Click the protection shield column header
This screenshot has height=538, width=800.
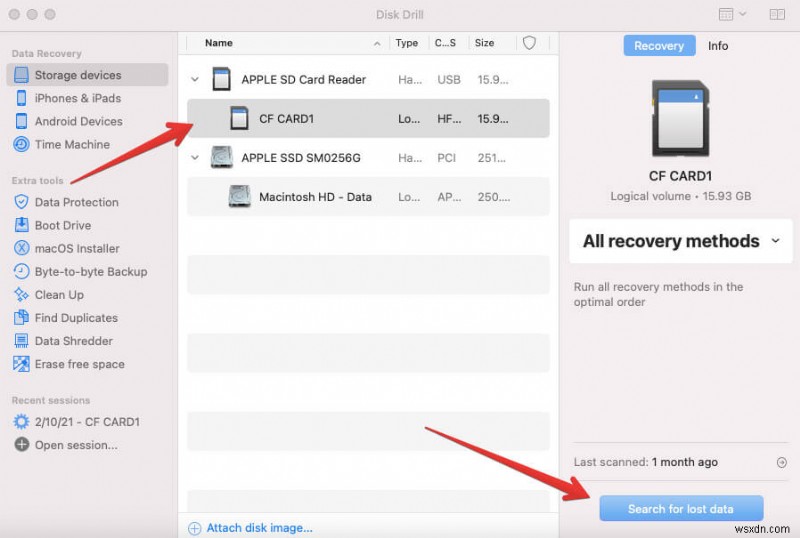coord(530,43)
